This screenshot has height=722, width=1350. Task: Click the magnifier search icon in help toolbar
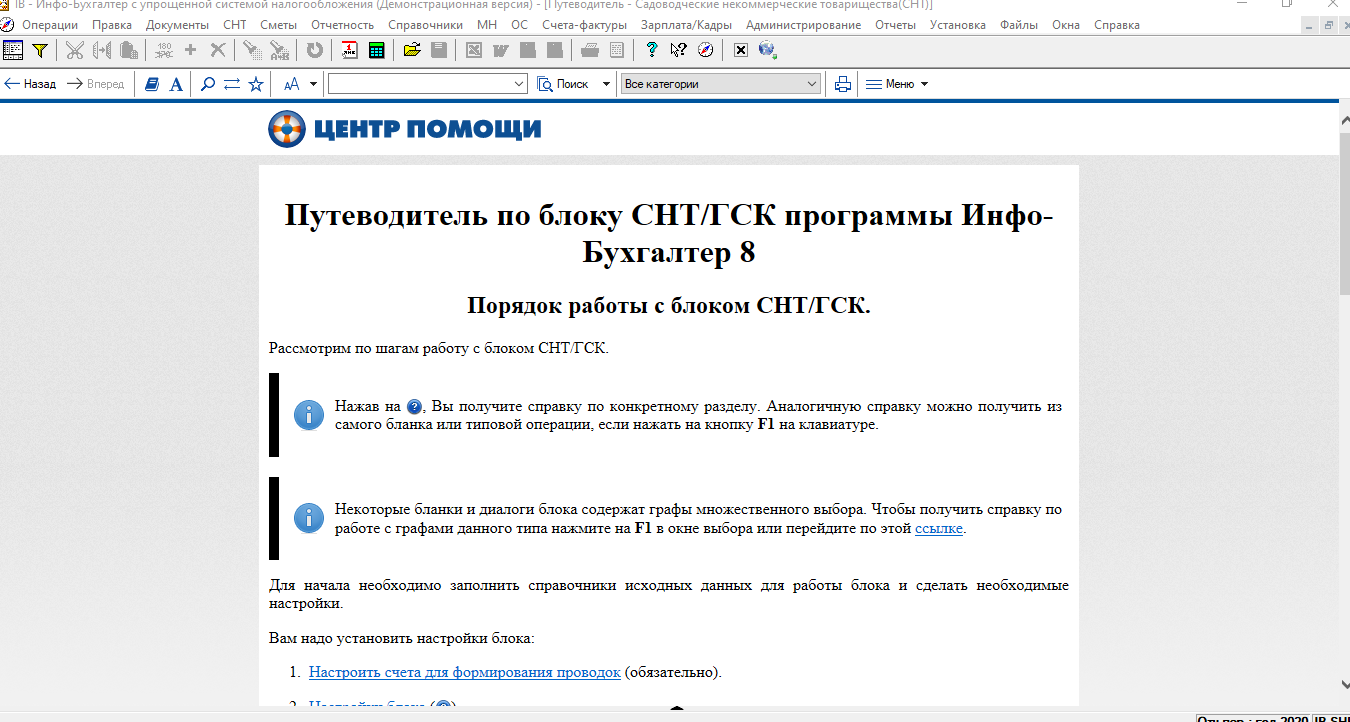point(208,84)
